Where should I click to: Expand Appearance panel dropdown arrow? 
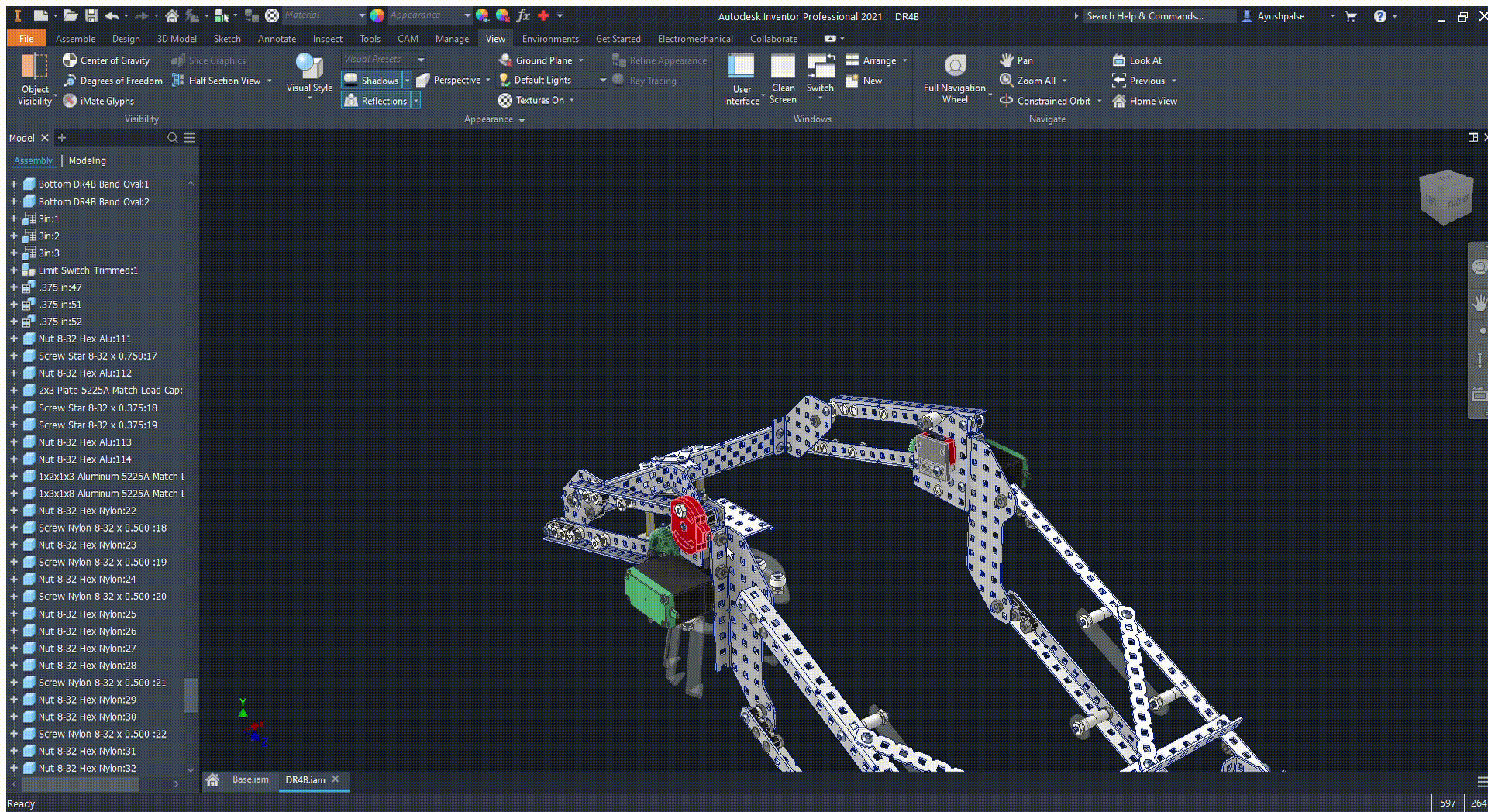click(x=522, y=120)
